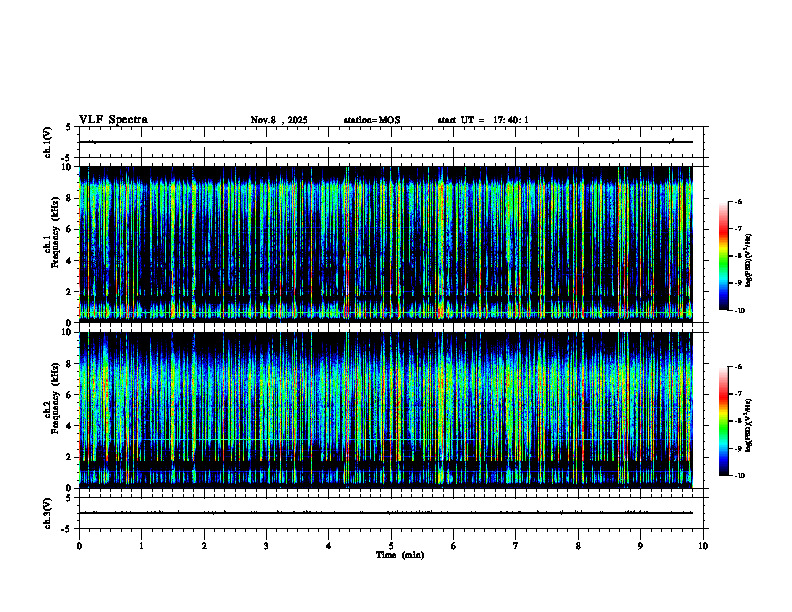
Task: Click the ch.2 color bar log(PSD) unit label
Action: (749, 425)
